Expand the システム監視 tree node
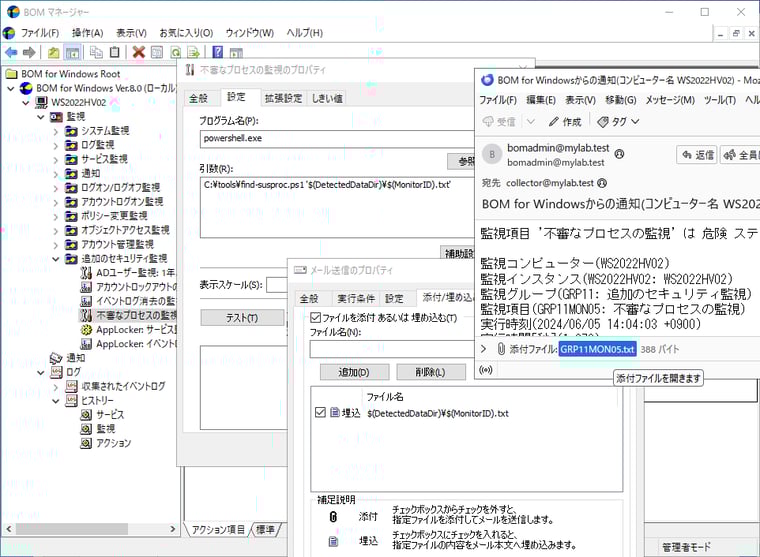 [56, 131]
